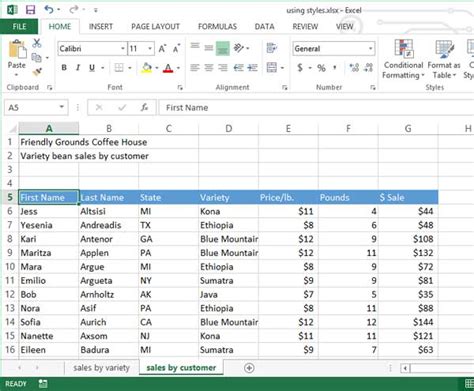
Task: Align text left
Action: (x=195, y=68)
